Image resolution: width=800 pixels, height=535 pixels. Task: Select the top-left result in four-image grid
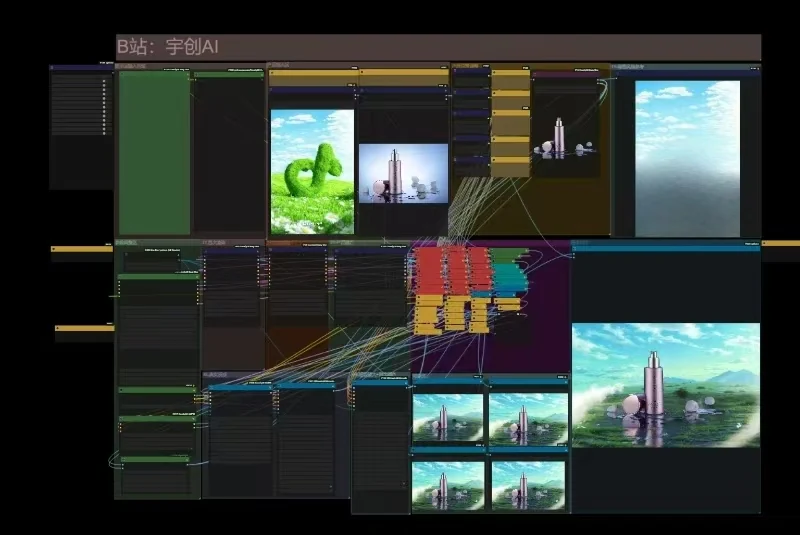pyautogui.click(x=448, y=418)
